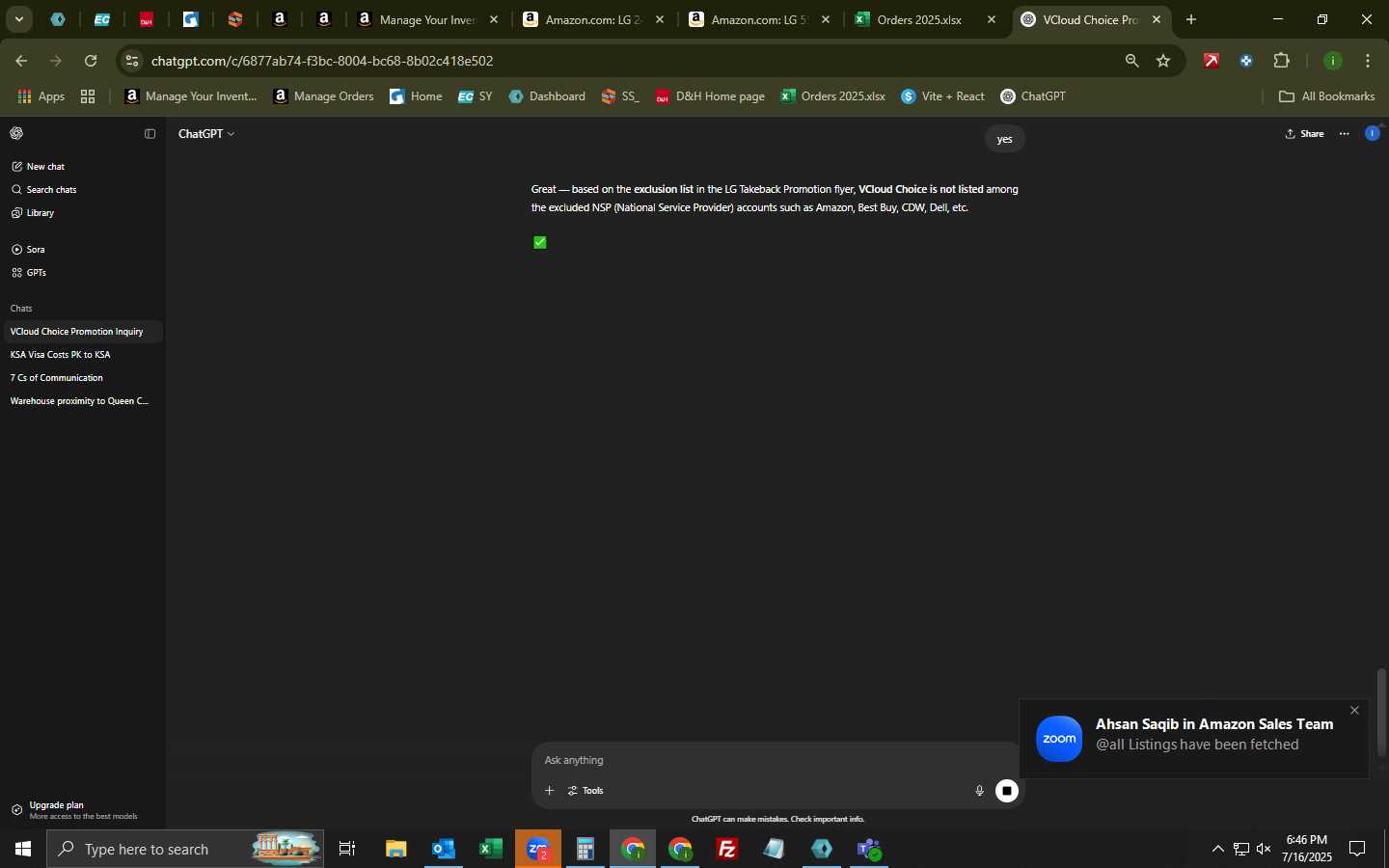Open the conversation options ellipsis menu
Image resolution: width=1389 pixels, height=868 pixels.
pyautogui.click(x=1345, y=134)
